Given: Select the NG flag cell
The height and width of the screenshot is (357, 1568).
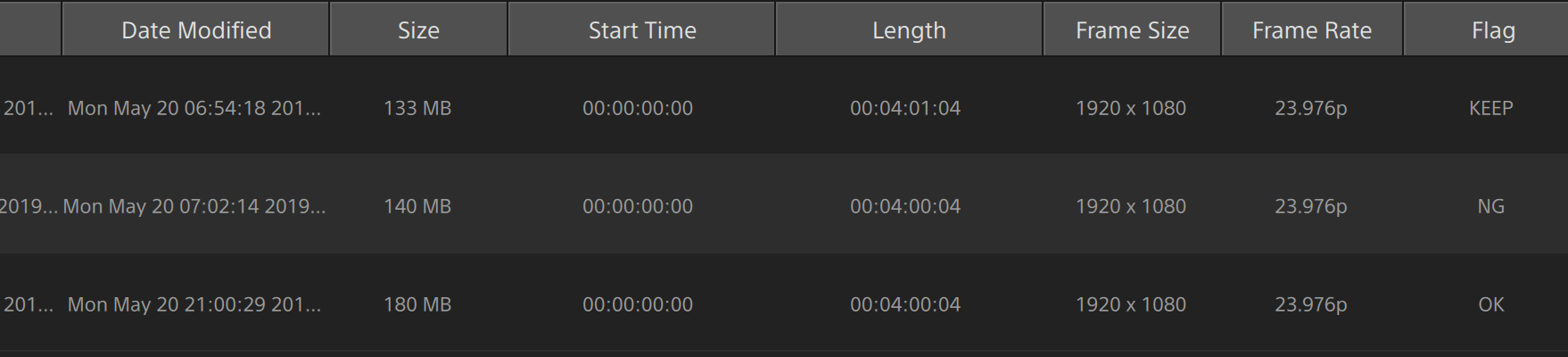Looking at the screenshot, I should pyautogui.click(x=1490, y=206).
